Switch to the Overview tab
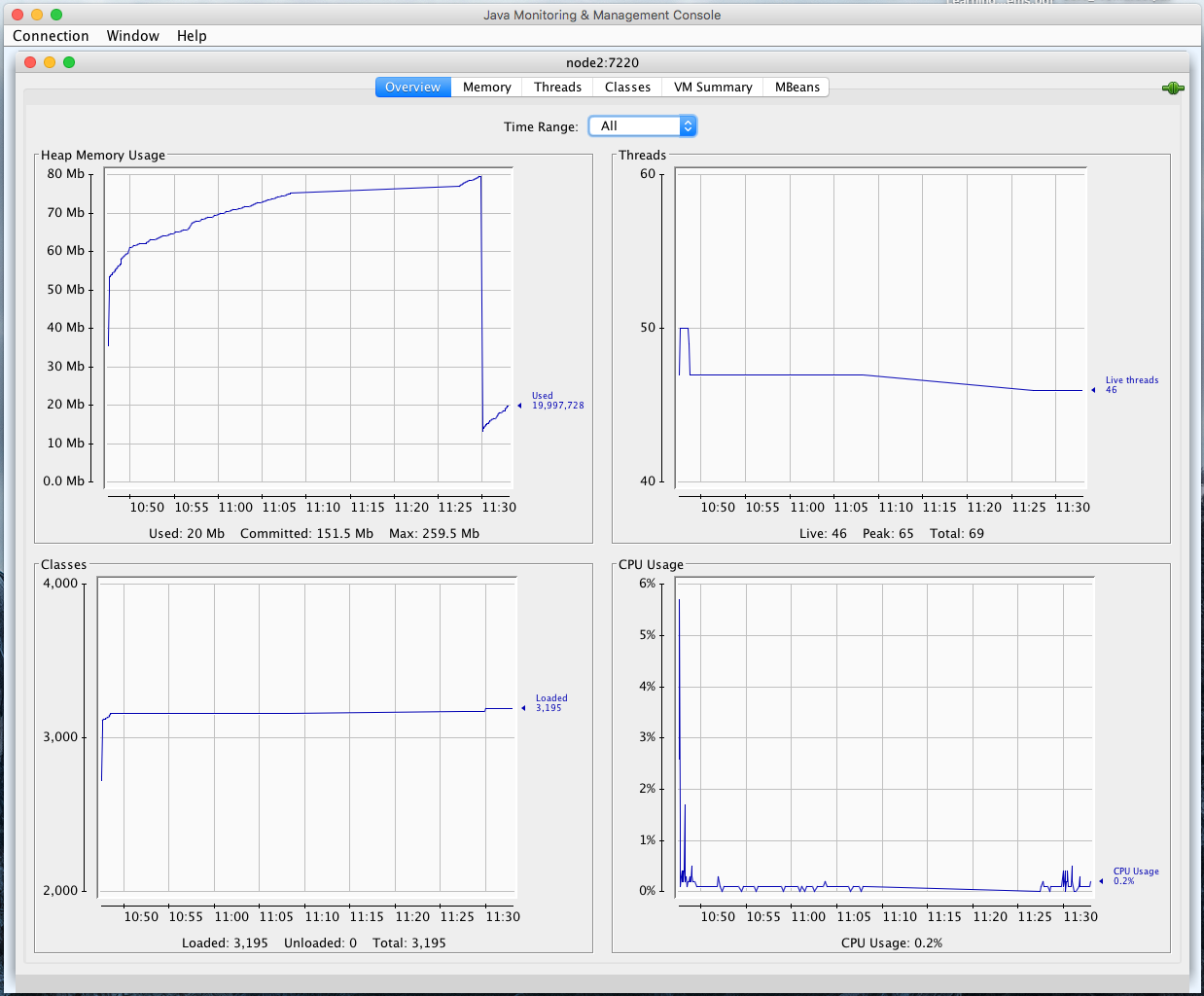This screenshot has width=1204, height=996. pos(413,88)
